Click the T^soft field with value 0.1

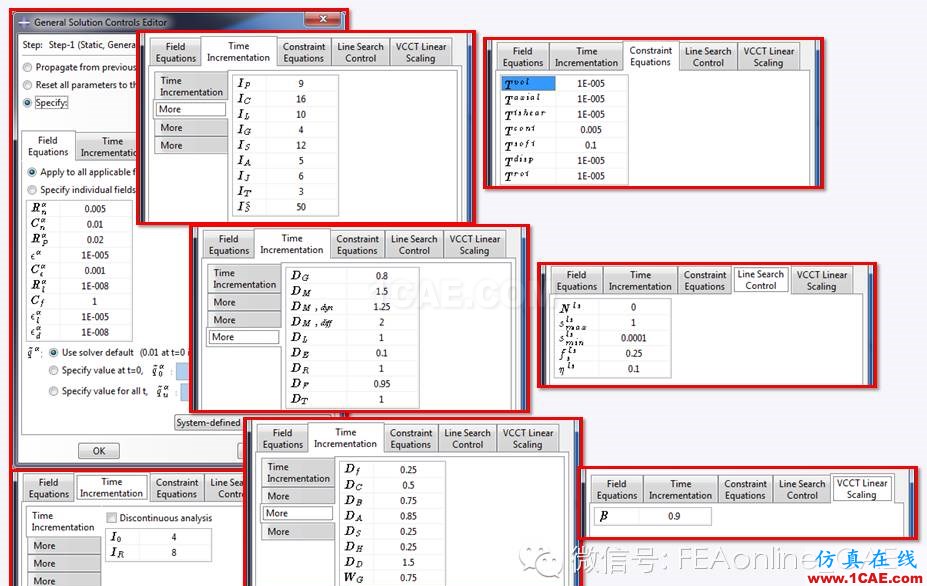[x=591, y=145]
